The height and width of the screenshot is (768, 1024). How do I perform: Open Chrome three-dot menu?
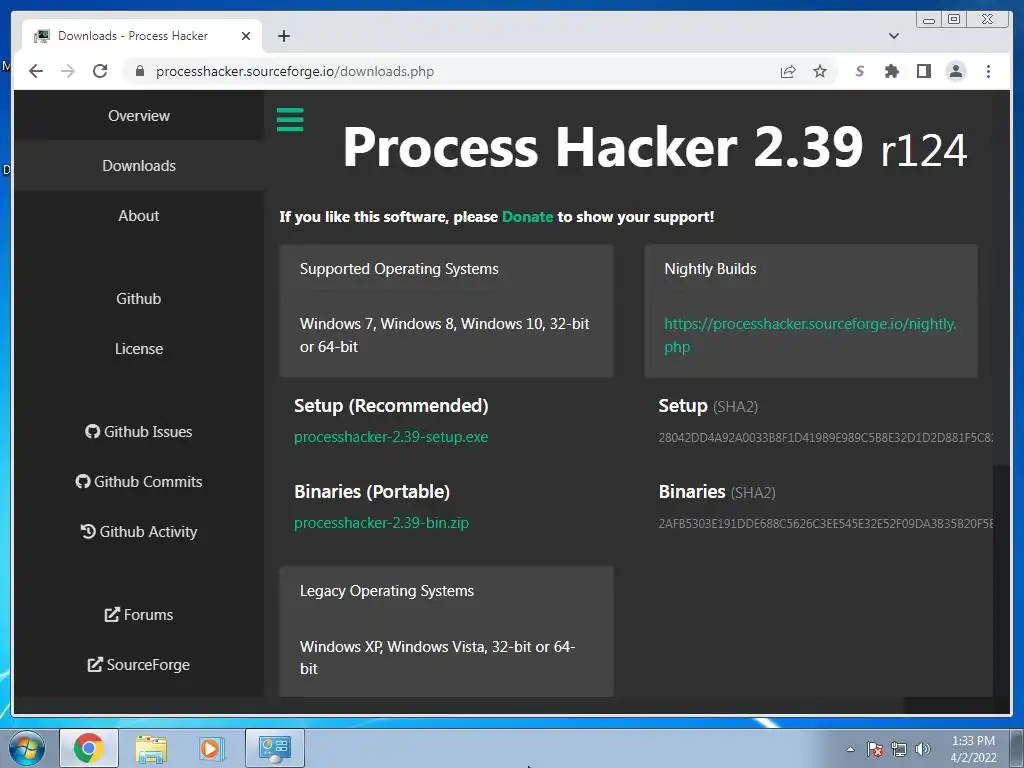pos(988,71)
